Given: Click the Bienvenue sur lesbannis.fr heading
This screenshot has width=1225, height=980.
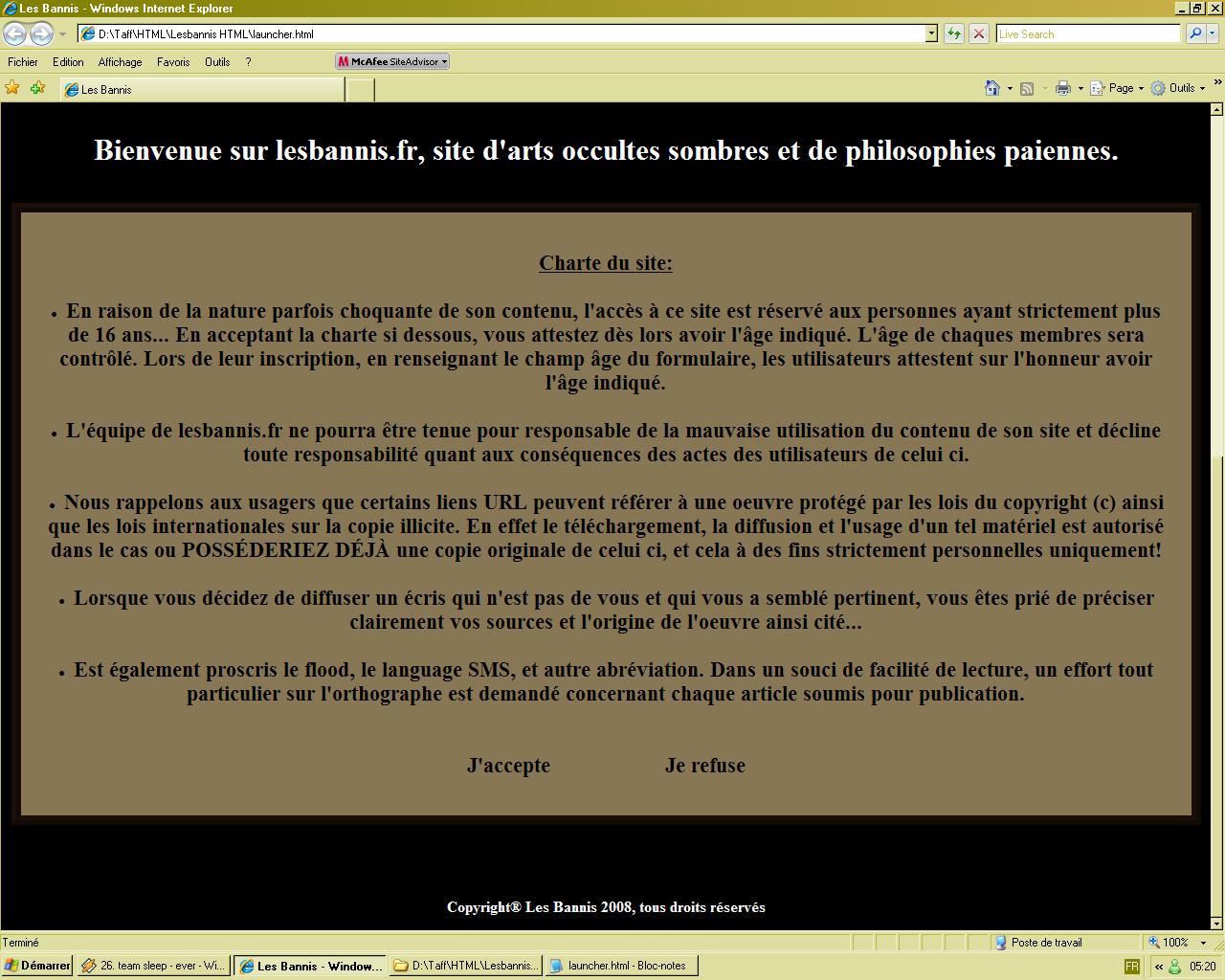Looking at the screenshot, I should 606,150.
